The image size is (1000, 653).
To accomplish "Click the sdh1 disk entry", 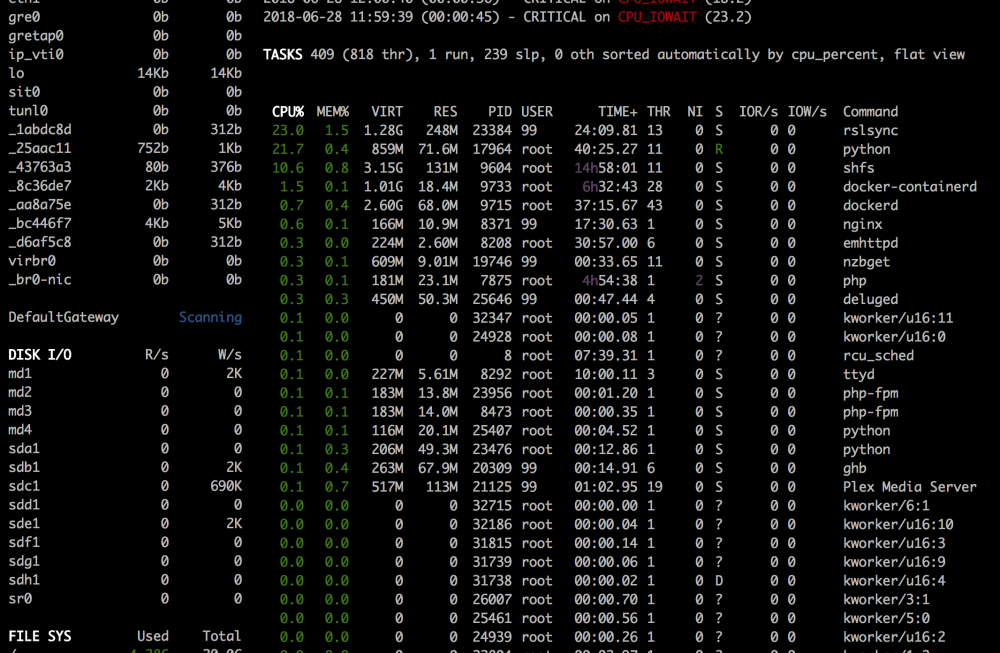I will (x=24, y=580).
